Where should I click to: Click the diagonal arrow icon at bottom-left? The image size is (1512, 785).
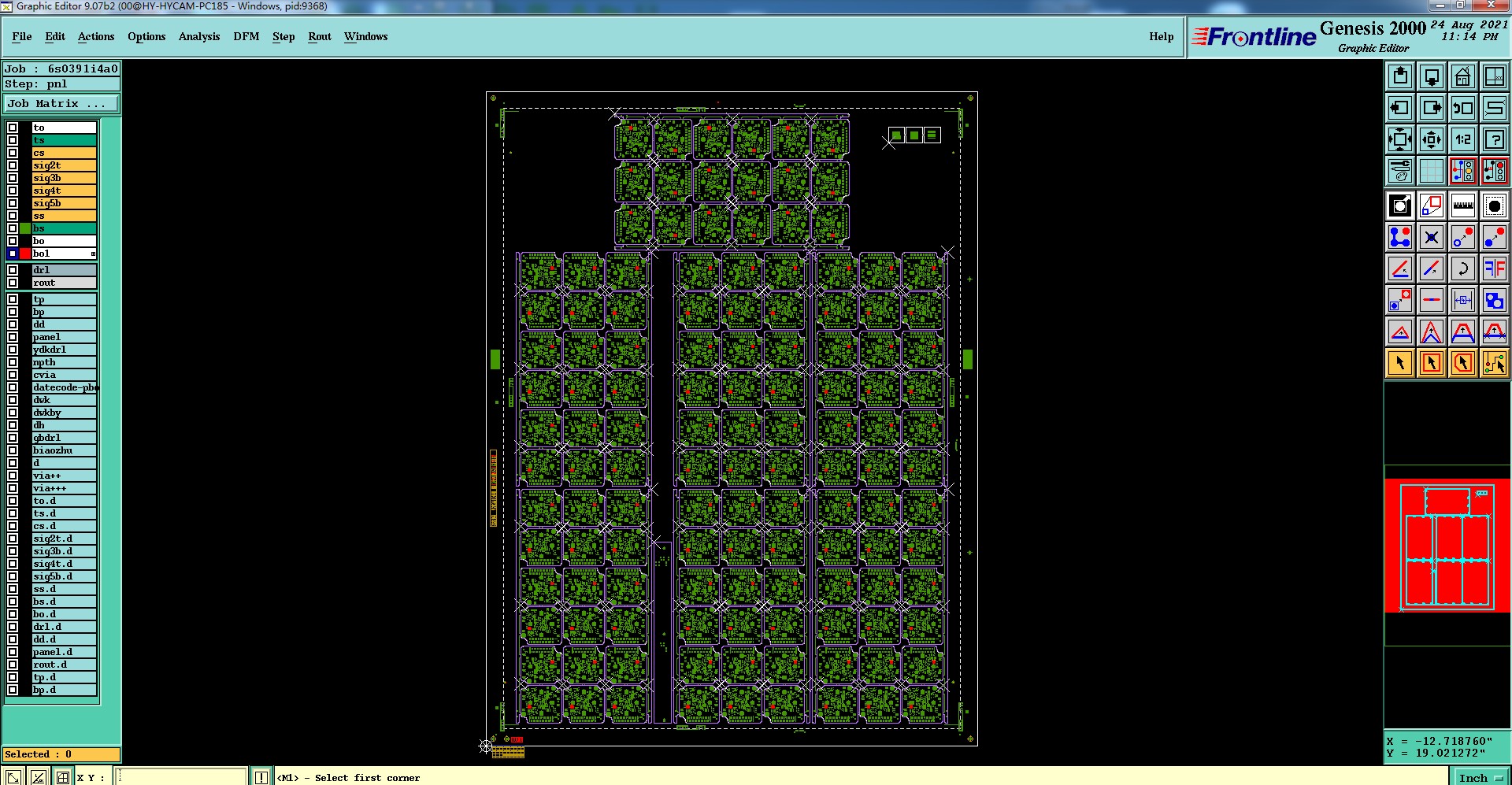coord(14,777)
